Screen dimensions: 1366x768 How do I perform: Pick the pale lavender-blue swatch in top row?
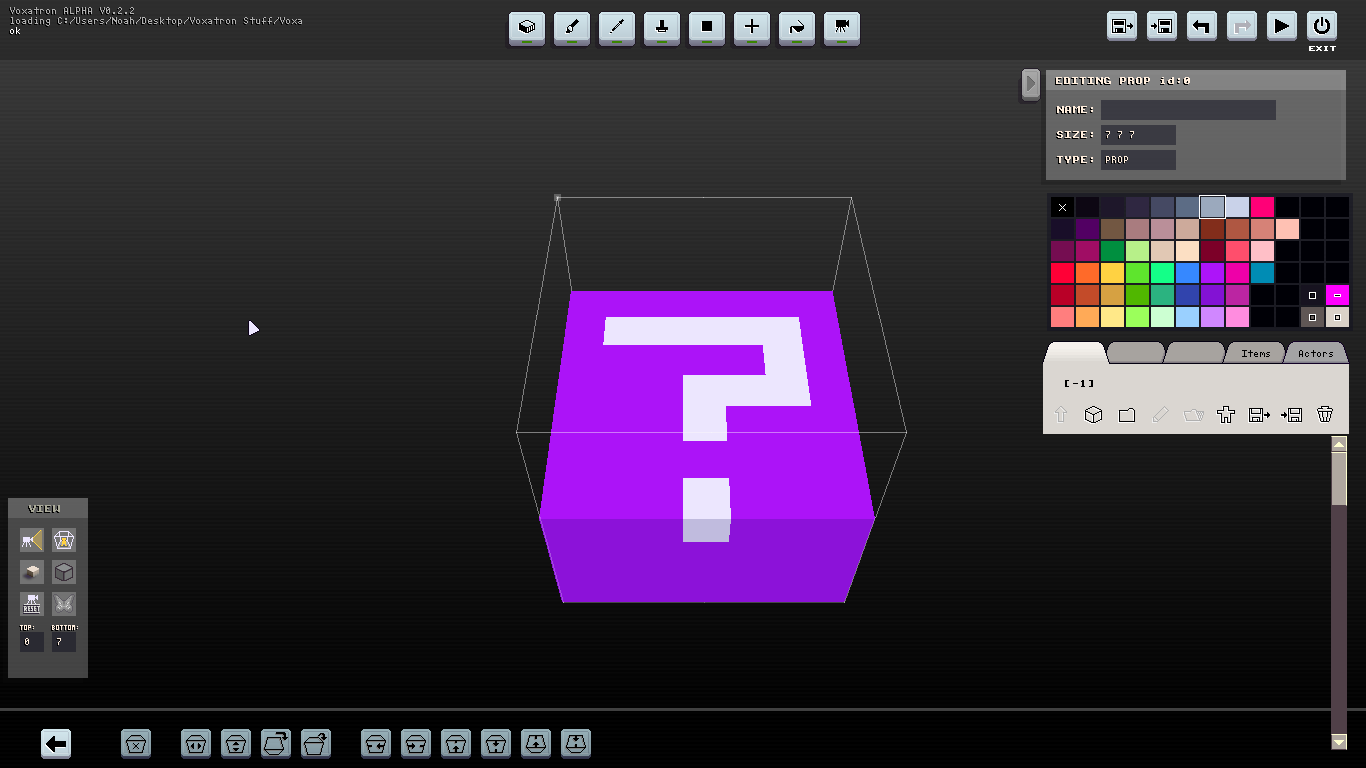click(x=1238, y=207)
